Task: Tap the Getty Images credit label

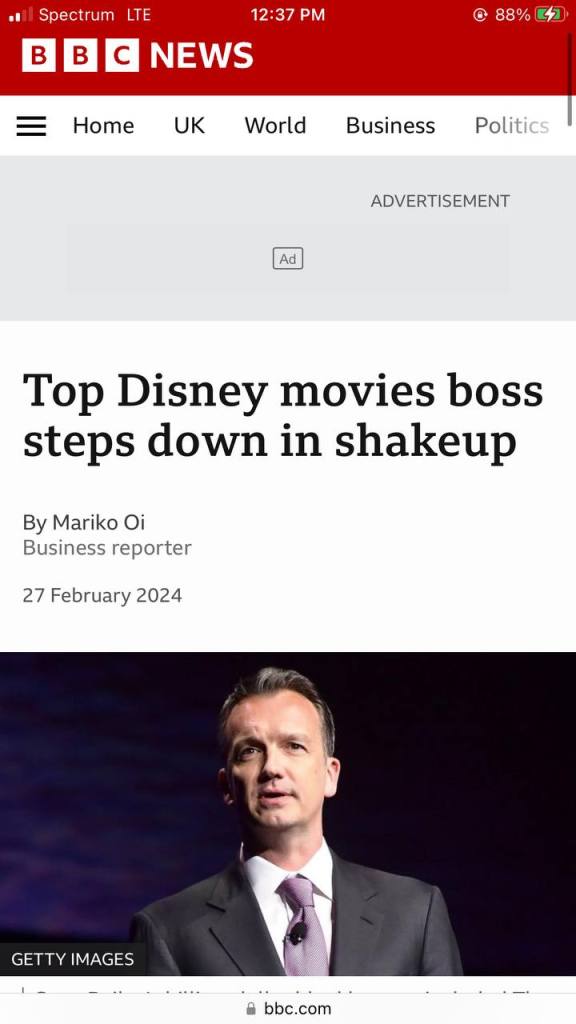Action: (x=72, y=959)
